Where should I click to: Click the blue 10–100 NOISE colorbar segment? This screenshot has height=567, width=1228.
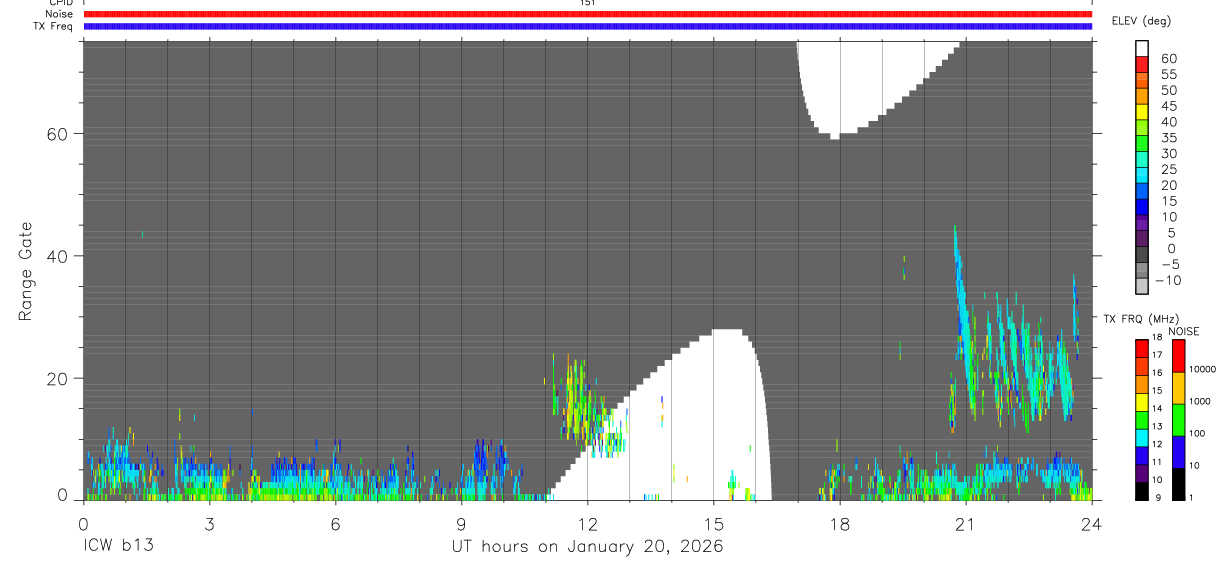1178,451
